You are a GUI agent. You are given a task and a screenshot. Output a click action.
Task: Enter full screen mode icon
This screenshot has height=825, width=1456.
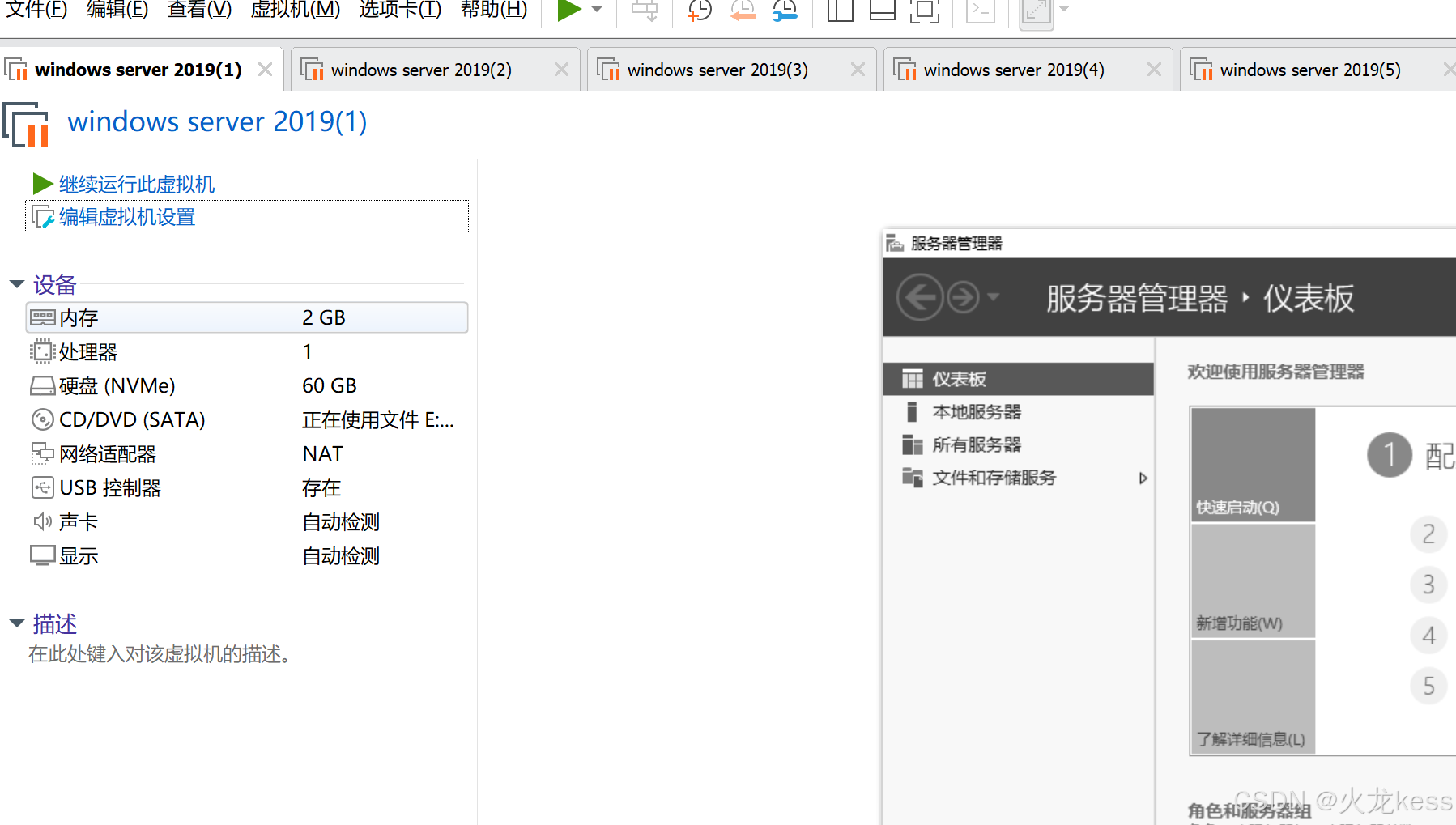[x=924, y=11]
